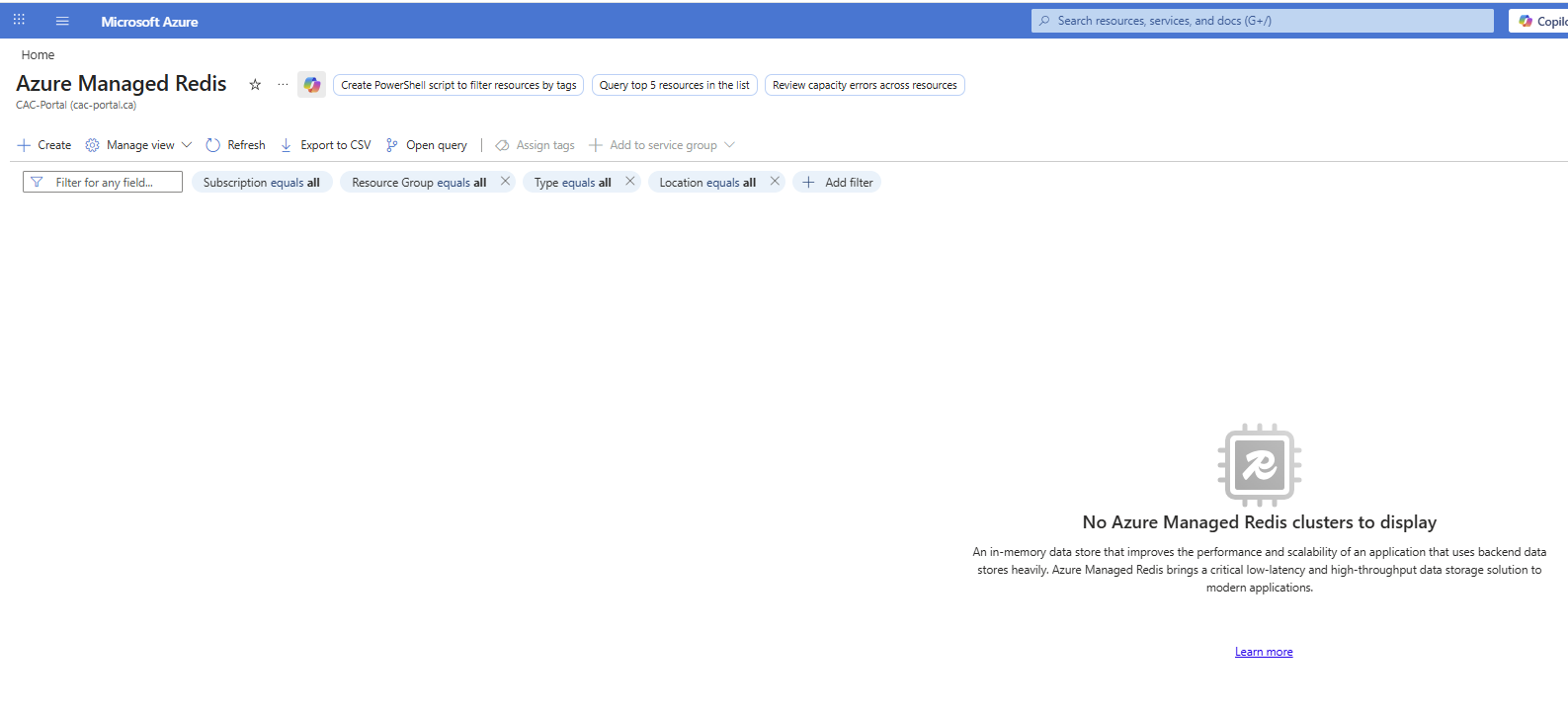Open Type equals all filter
The image size is (1568, 711).
point(573,183)
